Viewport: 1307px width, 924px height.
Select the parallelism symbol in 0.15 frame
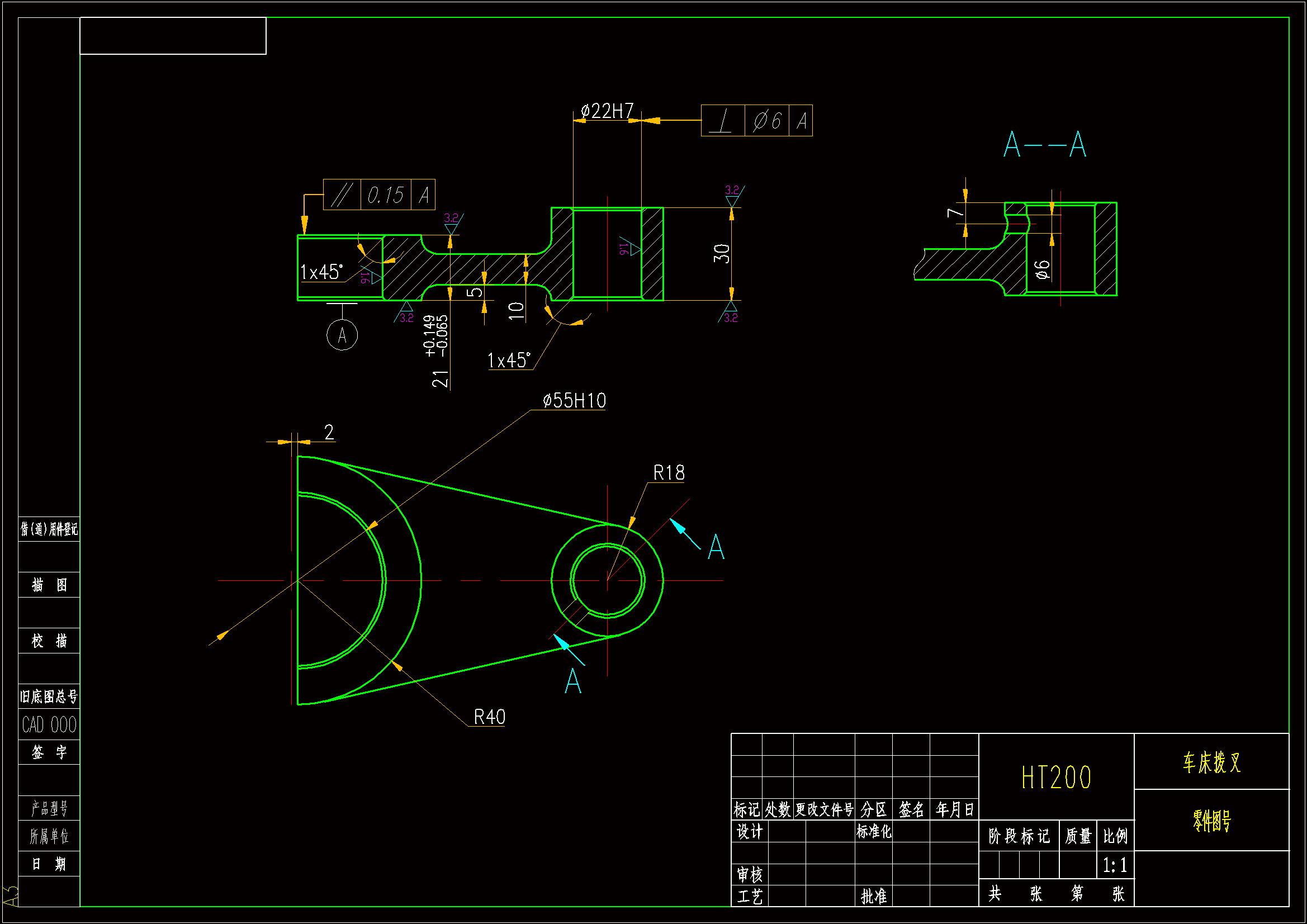342,195
